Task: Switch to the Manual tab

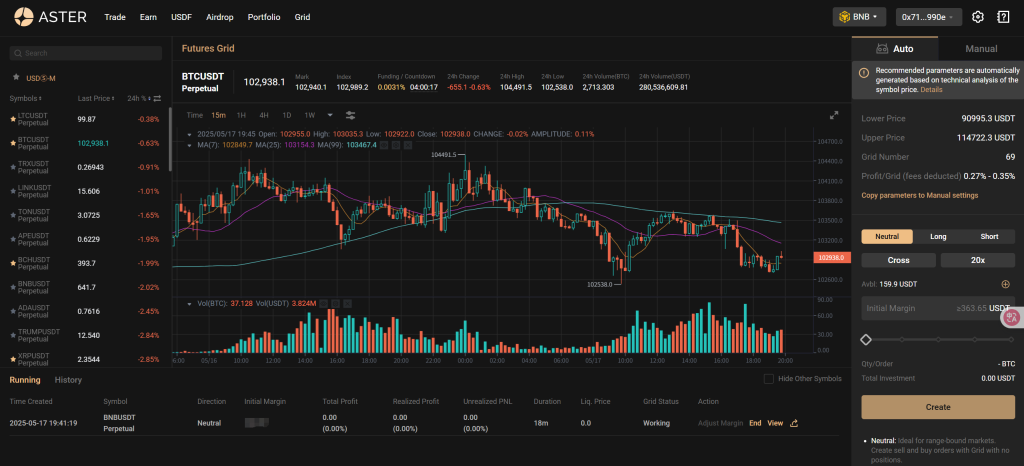Action: pyautogui.click(x=981, y=49)
